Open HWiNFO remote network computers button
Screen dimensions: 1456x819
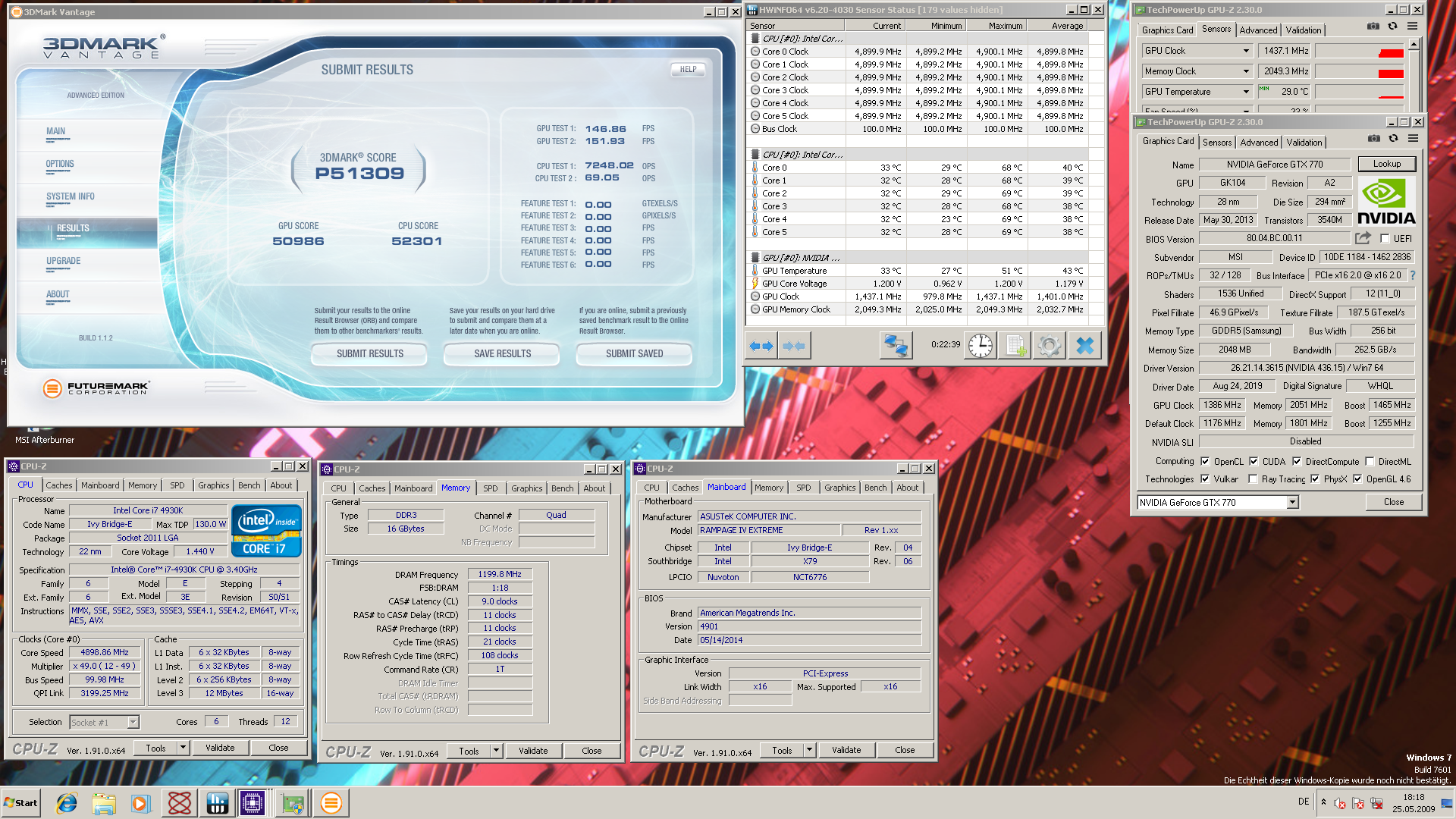pyautogui.click(x=896, y=346)
